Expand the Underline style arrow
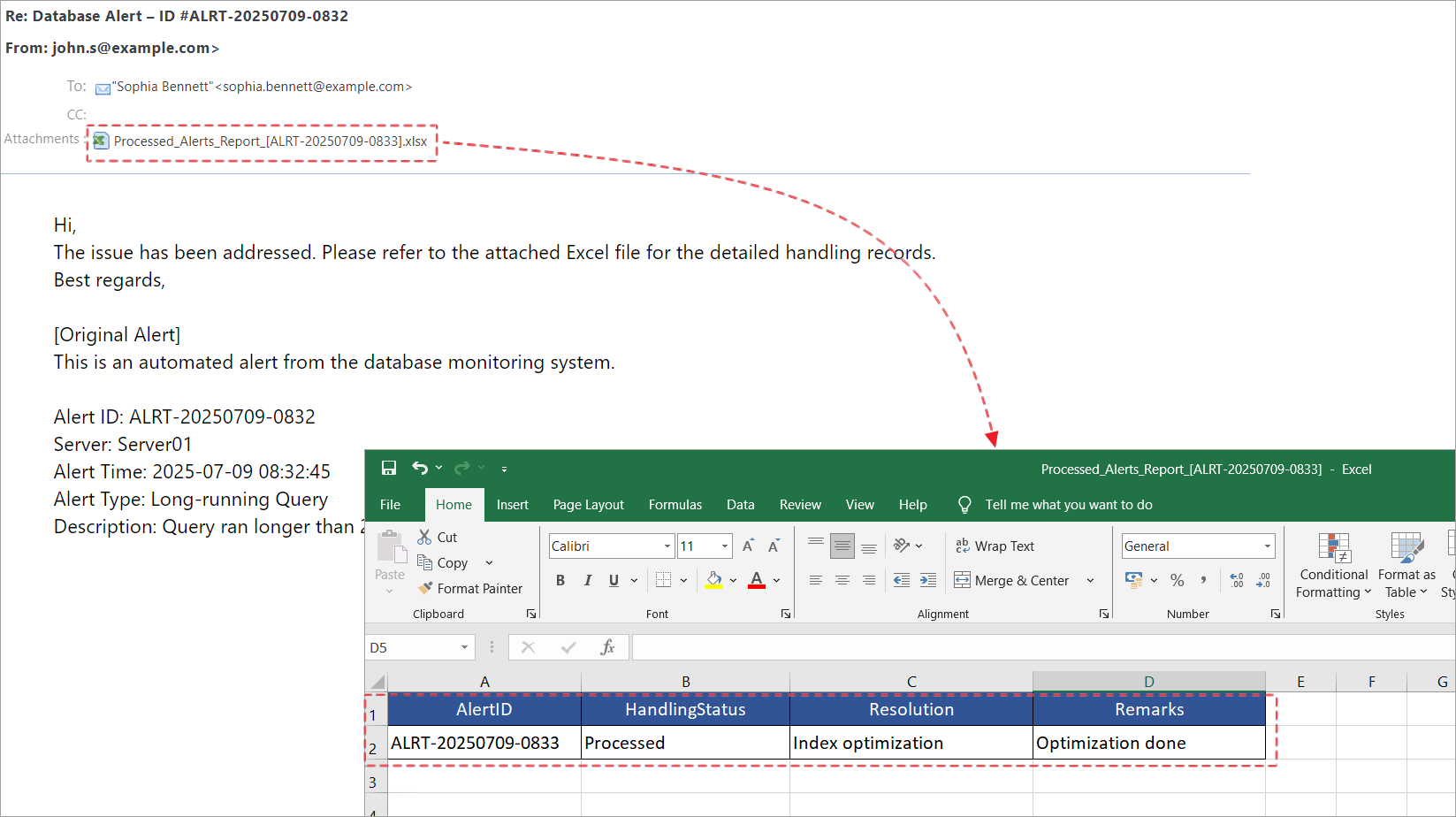The image size is (1456, 817). [x=634, y=580]
